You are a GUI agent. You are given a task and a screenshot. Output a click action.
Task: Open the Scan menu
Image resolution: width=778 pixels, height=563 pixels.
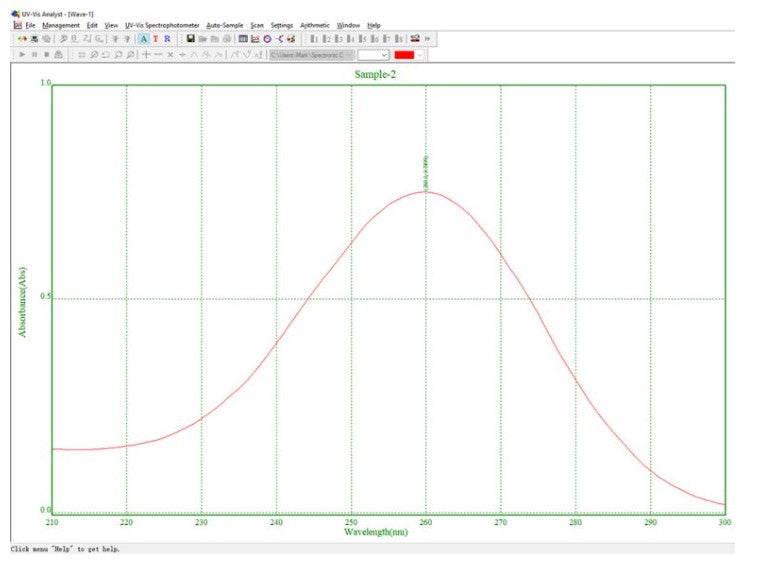[x=257, y=25]
